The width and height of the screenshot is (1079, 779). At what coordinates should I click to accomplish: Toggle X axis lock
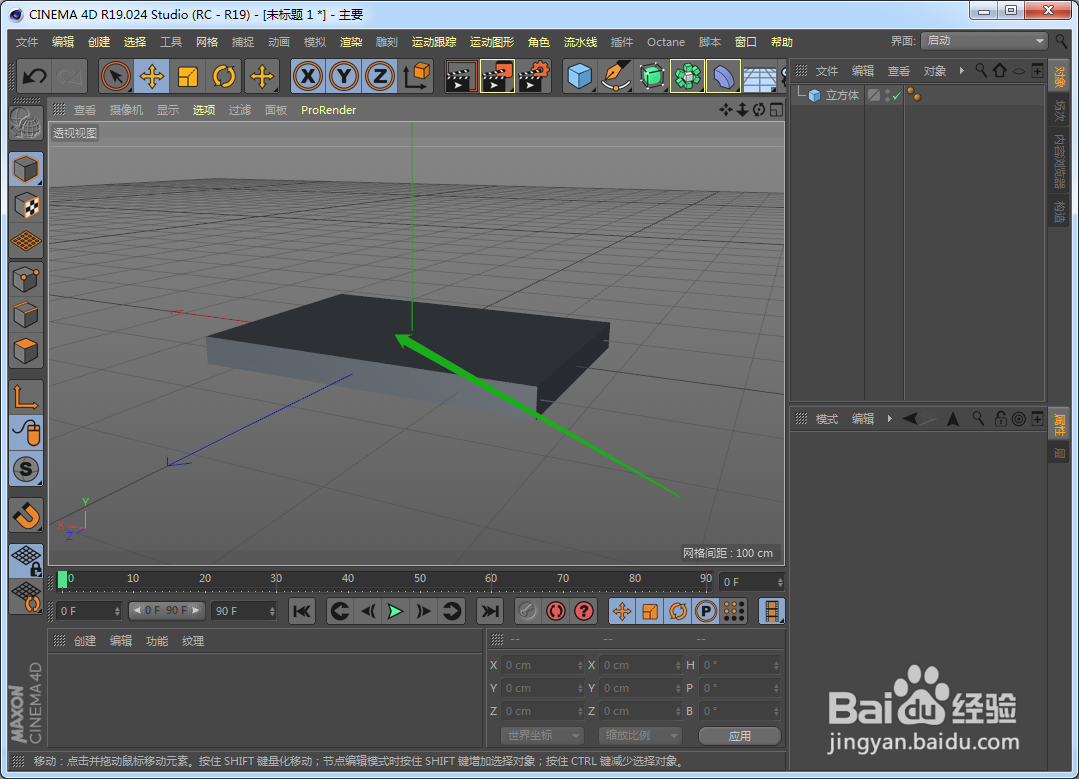pyautogui.click(x=308, y=76)
